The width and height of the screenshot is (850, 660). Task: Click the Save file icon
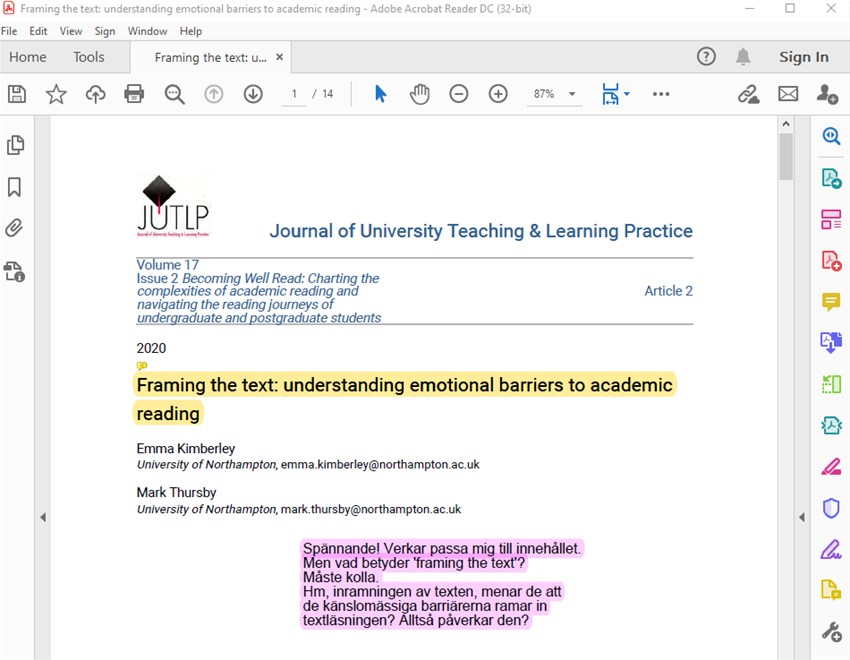point(17,94)
